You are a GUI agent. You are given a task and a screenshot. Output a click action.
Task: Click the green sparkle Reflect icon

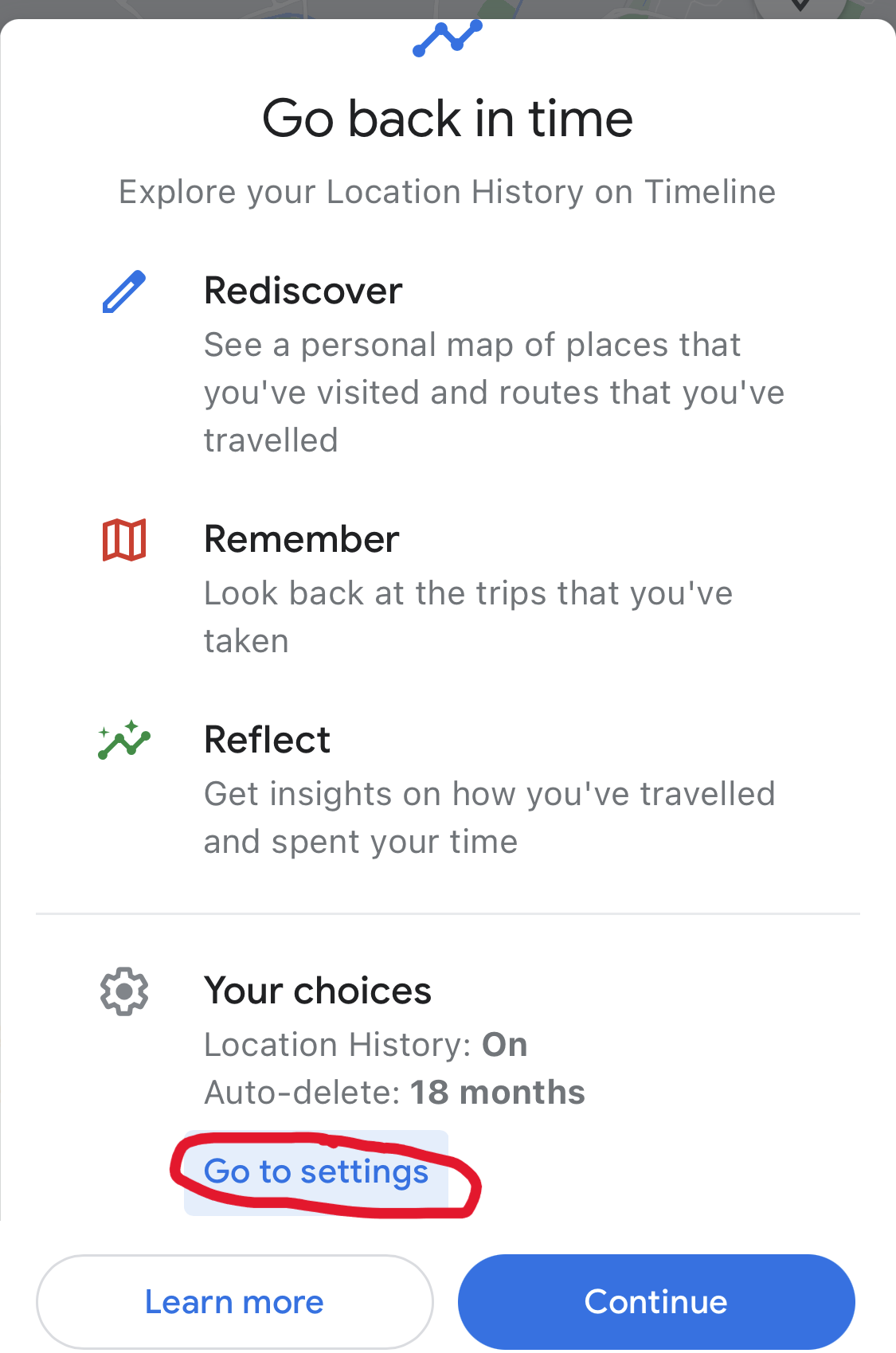click(124, 741)
